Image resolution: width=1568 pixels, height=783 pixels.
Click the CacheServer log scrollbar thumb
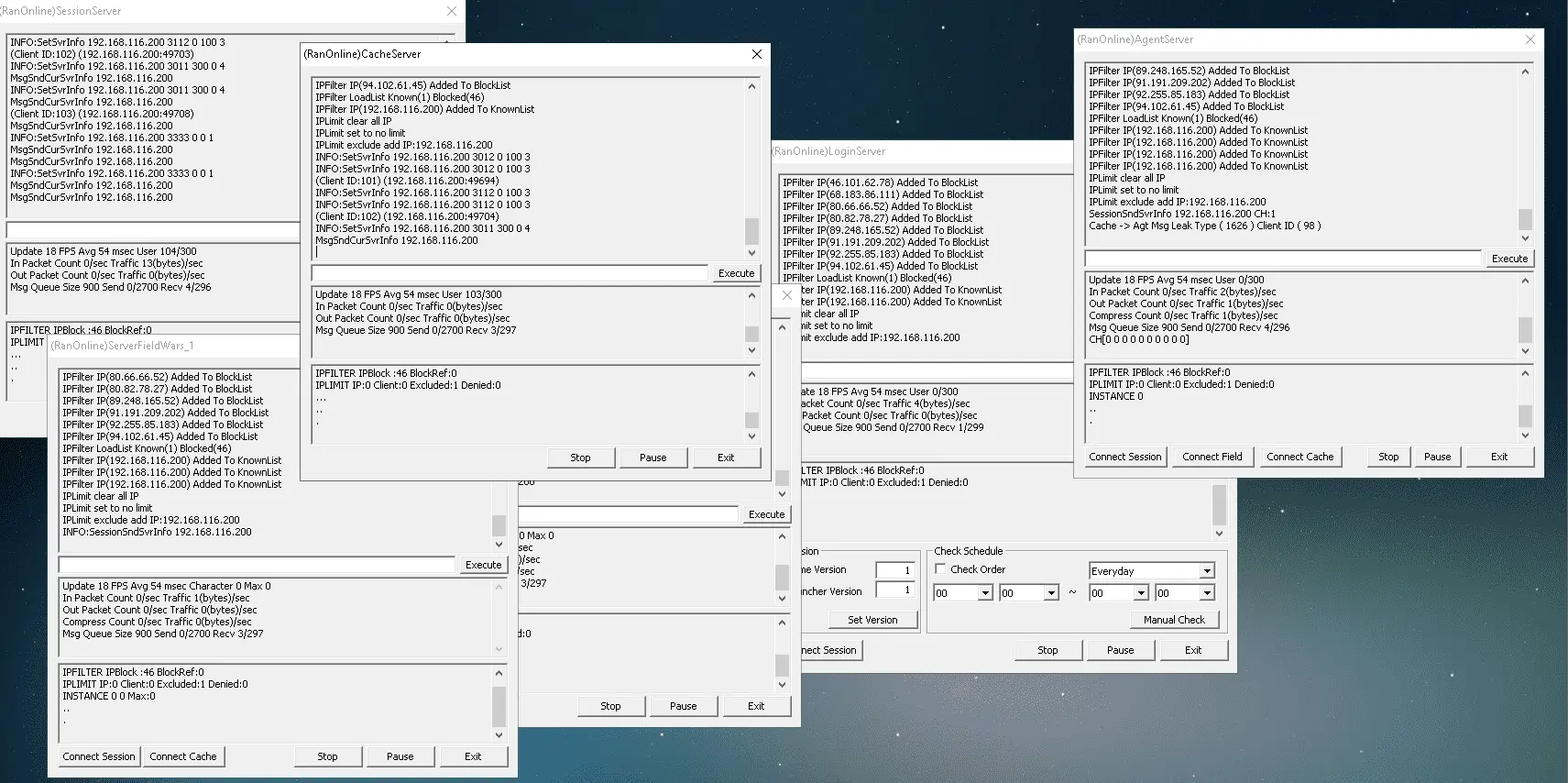(x=752, y=231)
